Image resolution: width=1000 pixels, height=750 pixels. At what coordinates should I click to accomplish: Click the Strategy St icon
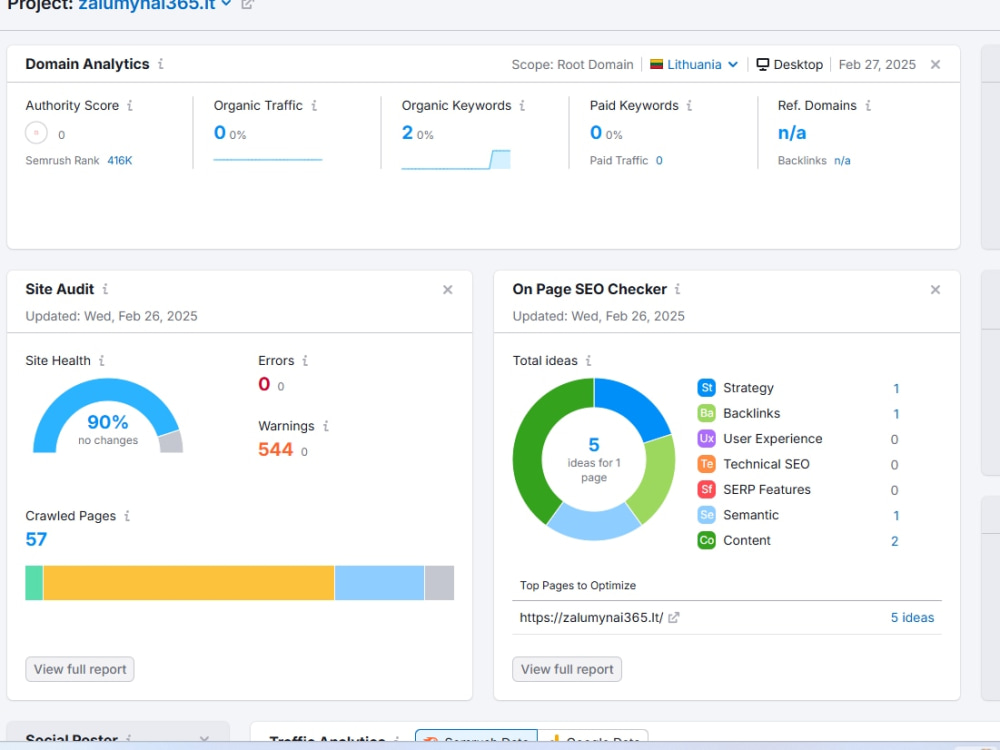[707, 388]
